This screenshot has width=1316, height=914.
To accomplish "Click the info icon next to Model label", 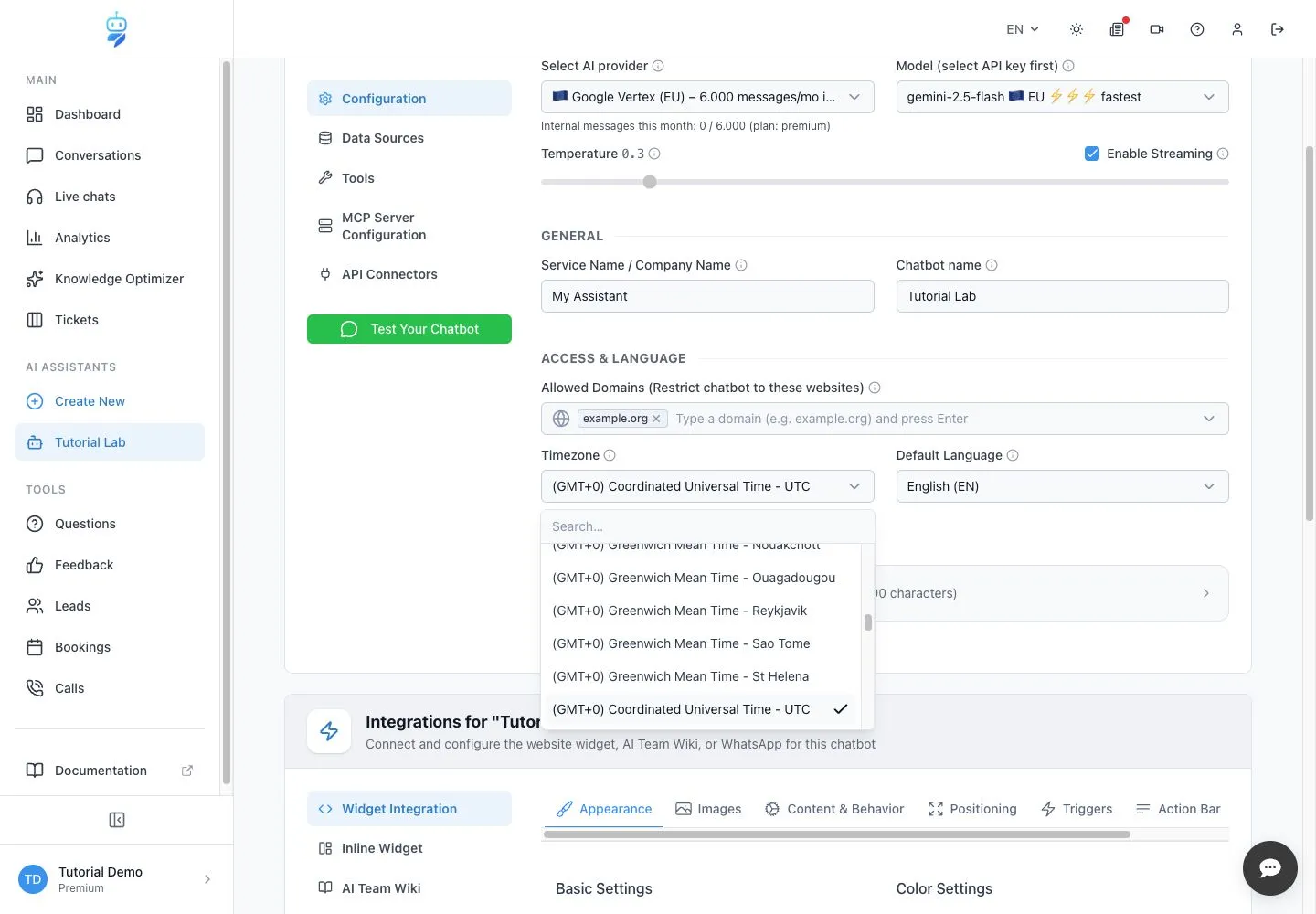I will click(1068, 66).
